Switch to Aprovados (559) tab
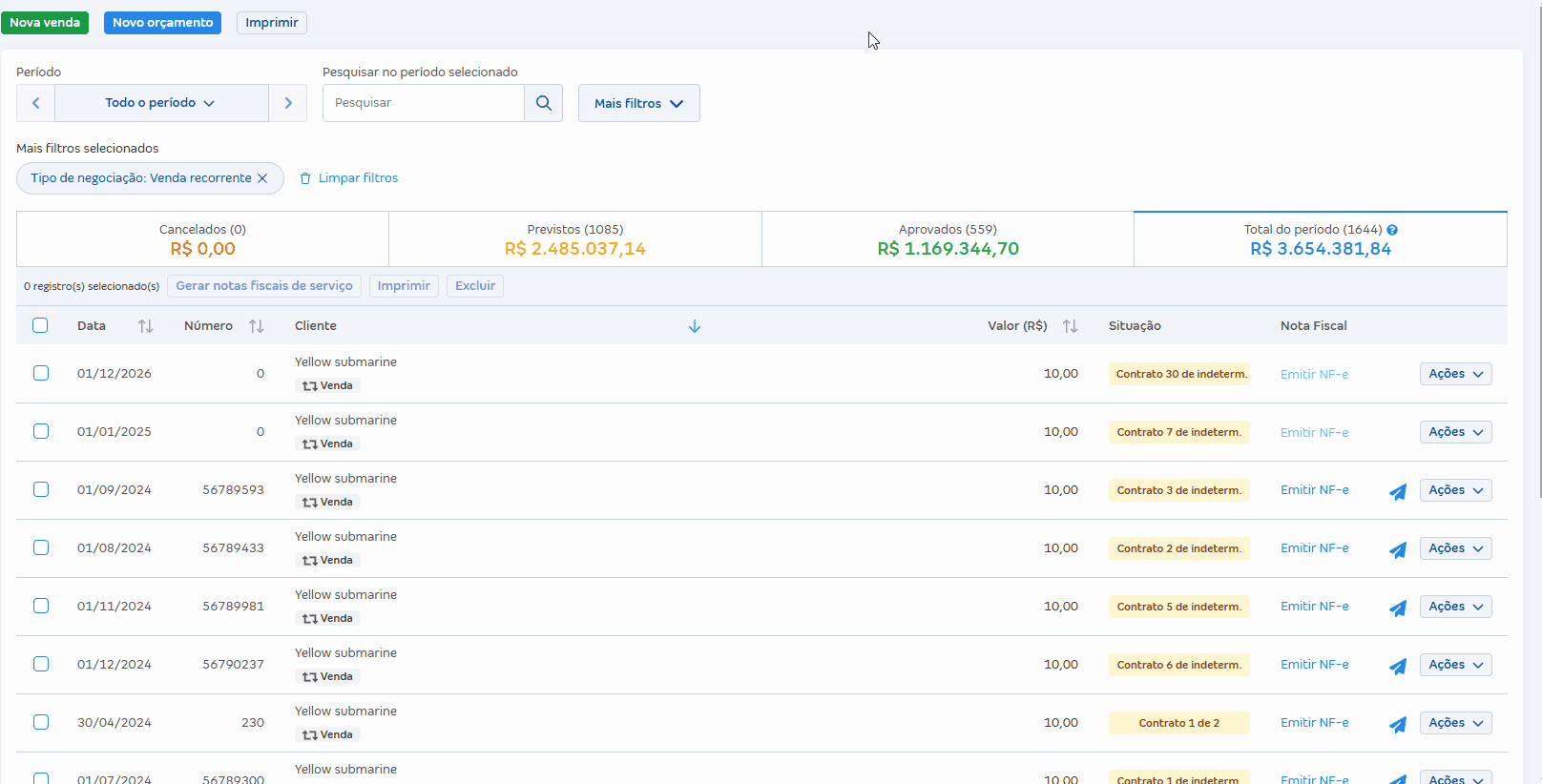The height and width of the screenshot is (784, 1542). [x=948, y=239]
